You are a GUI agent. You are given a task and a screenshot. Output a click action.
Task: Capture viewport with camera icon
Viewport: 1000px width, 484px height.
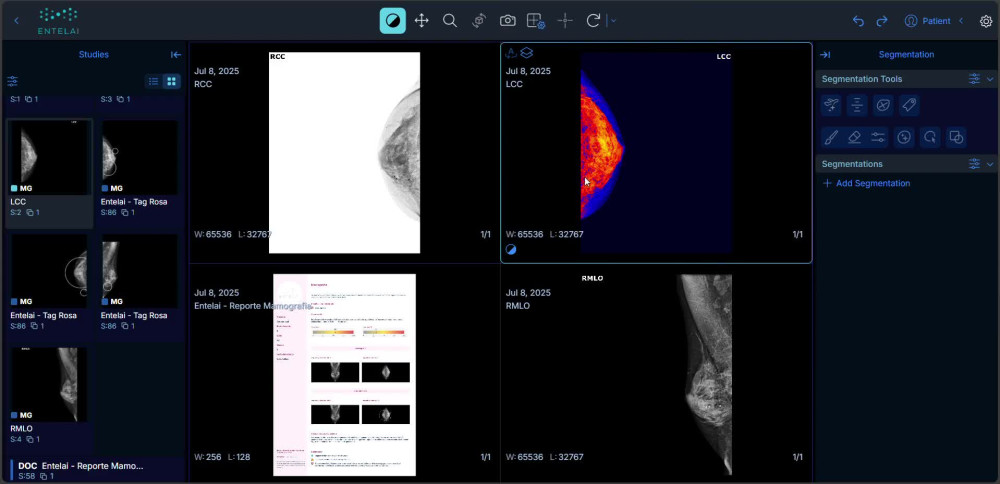(x=508, y=21)
